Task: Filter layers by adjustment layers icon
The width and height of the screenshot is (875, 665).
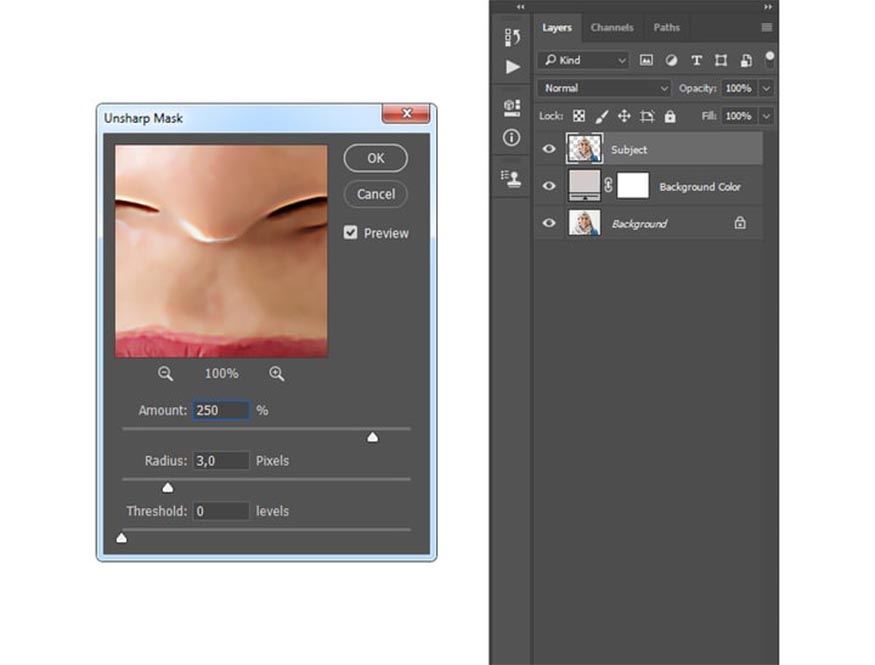Action: pos(671,60)
